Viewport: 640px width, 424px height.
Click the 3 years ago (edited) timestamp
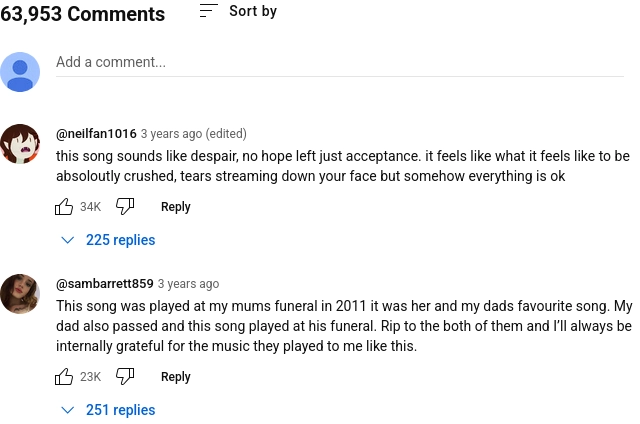(193, 133)
